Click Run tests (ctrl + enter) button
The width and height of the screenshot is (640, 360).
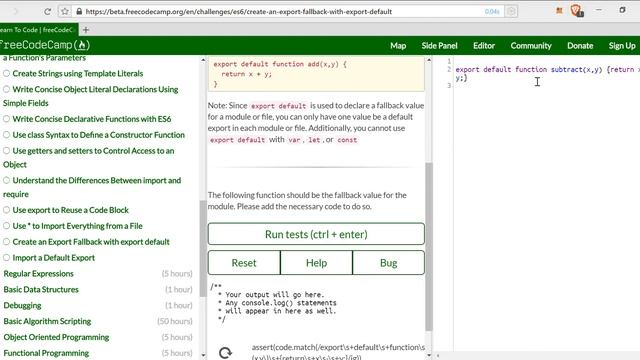[316, 234]
